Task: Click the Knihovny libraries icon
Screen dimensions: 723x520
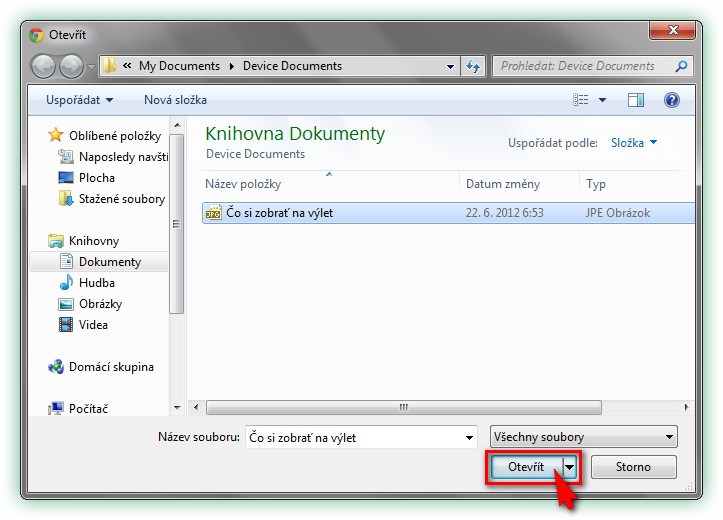Action: [56, 241]
